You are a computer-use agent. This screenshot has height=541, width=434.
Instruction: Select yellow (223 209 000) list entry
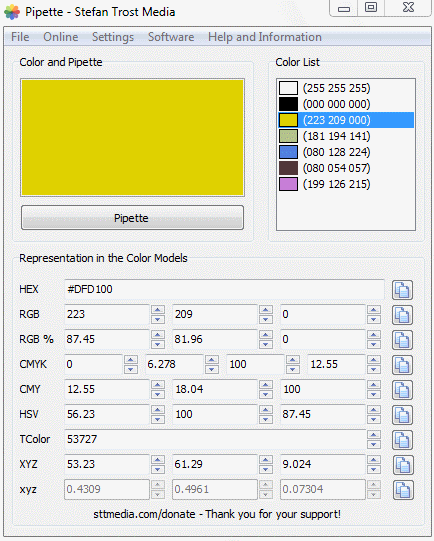[x=346, y=120]
